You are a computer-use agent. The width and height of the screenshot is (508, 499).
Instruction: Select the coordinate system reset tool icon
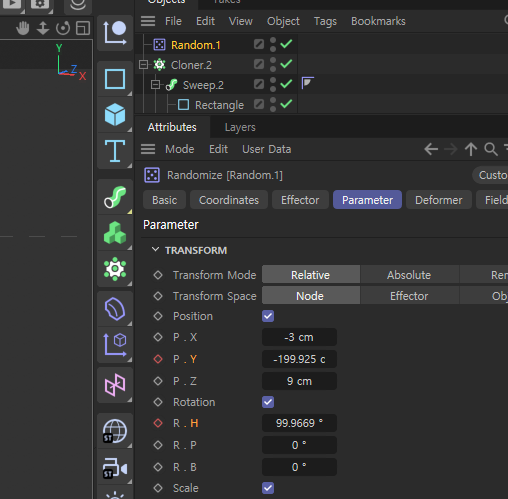pos(115,33)
